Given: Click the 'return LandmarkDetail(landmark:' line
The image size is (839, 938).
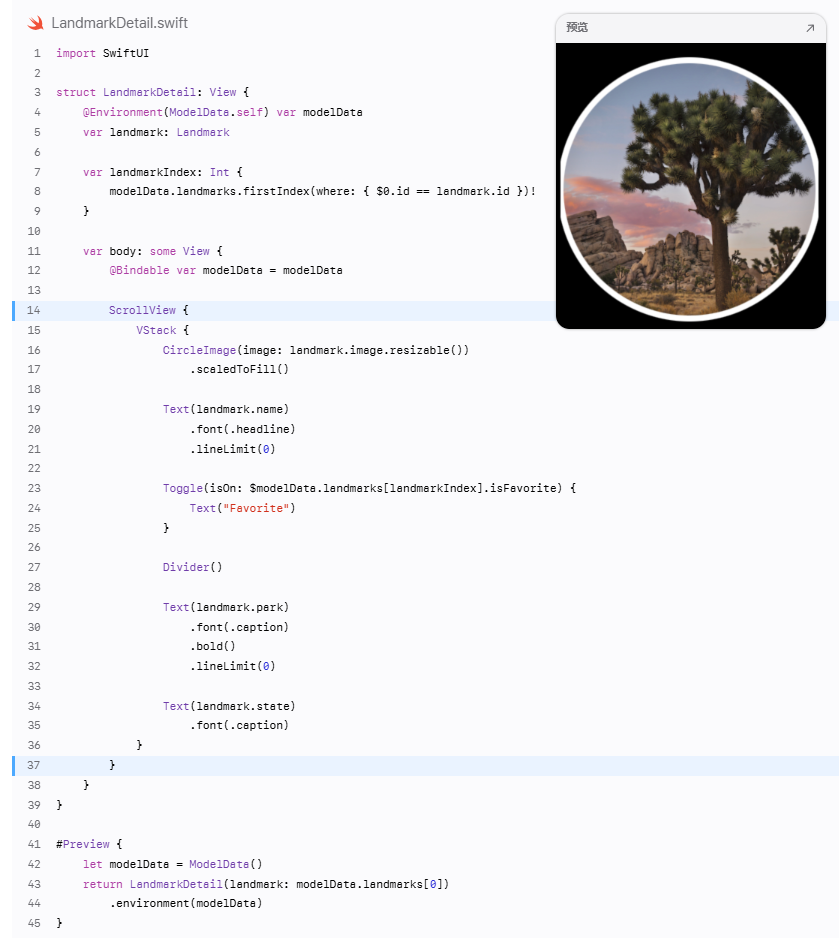Looking at the screenshot, I should pyautogui.click(x=266, y=884).
